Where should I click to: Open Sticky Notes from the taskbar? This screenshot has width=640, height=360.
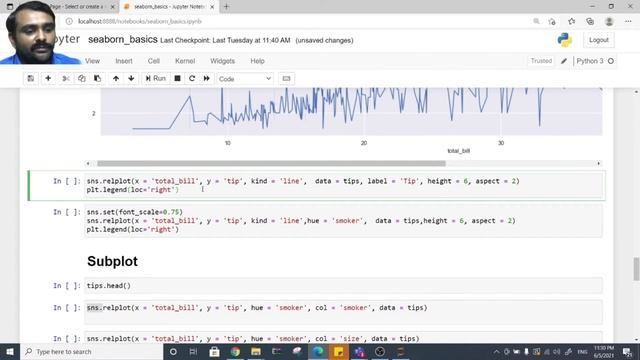click(339, 351)
